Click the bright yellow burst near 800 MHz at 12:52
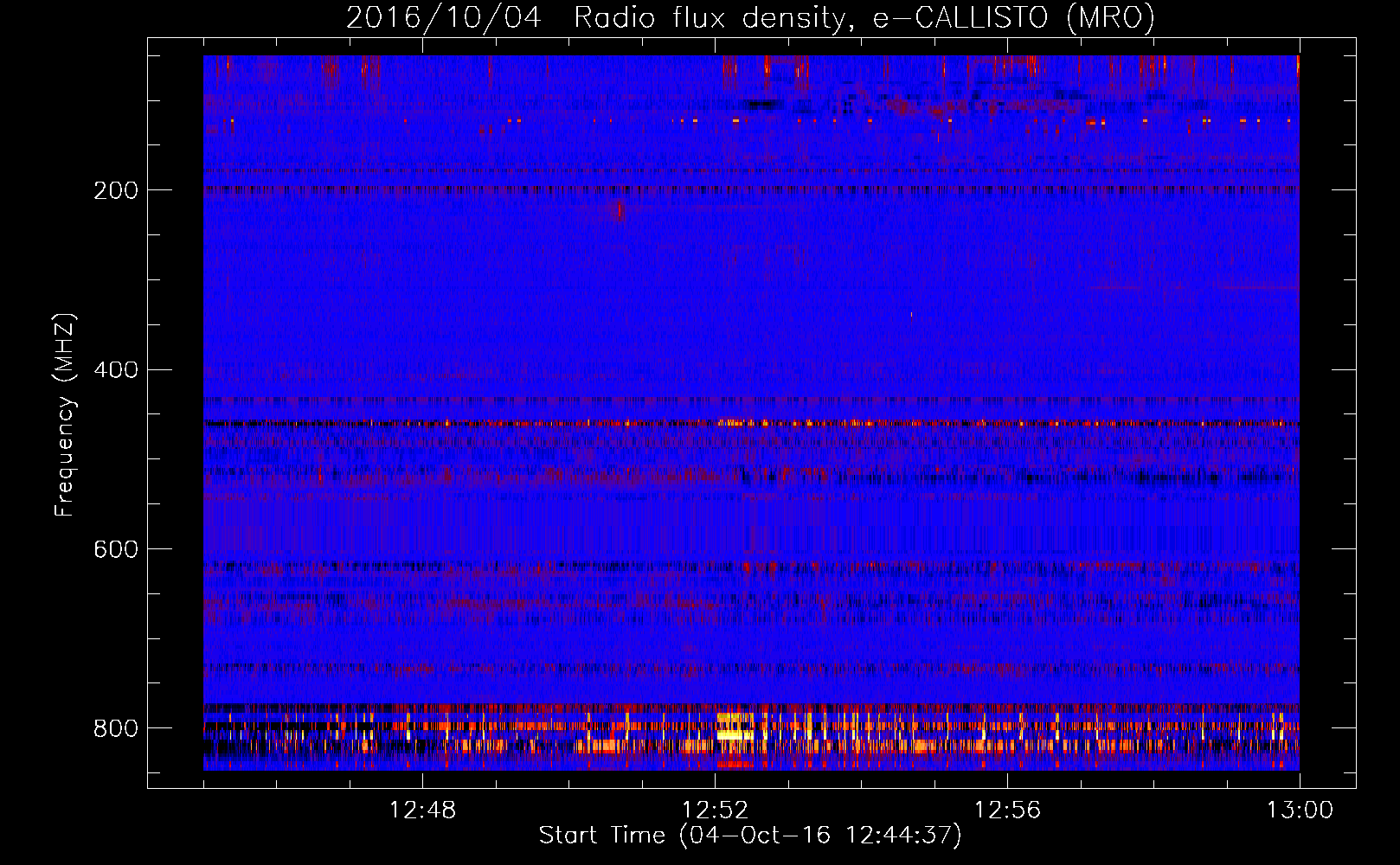The width and height of the screenshot is (1400, 865). click(x=734, y=734)
